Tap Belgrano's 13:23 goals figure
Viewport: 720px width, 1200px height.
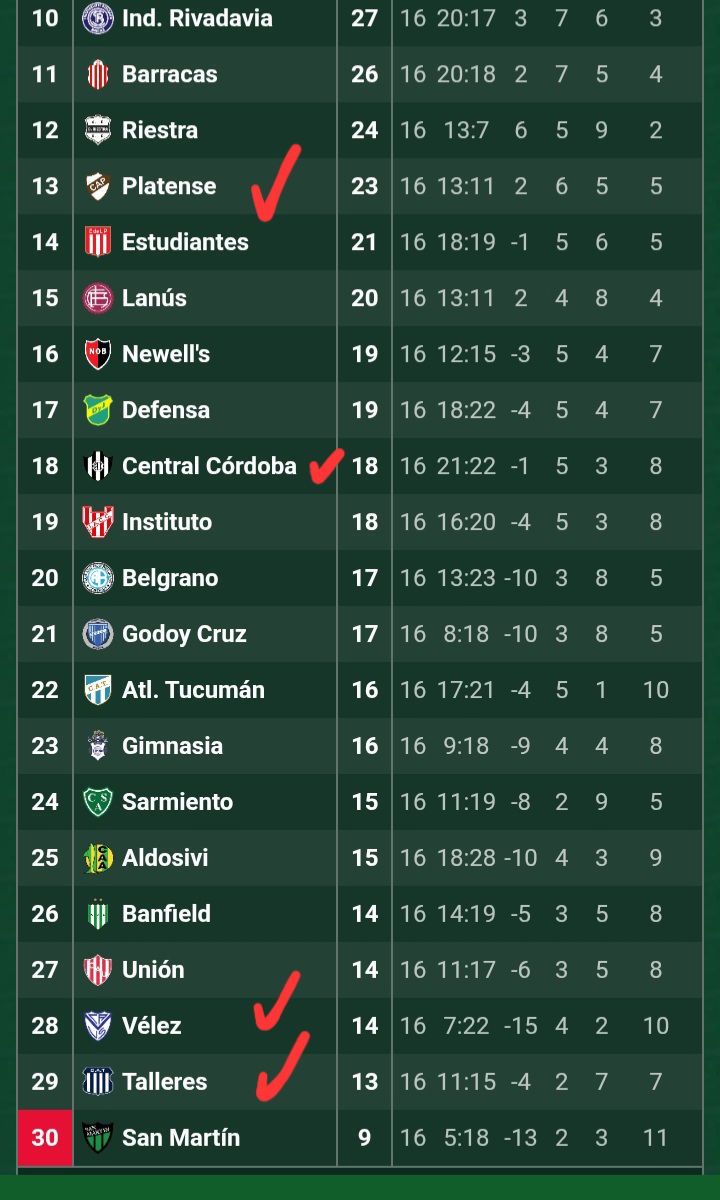tap(466, 578)
